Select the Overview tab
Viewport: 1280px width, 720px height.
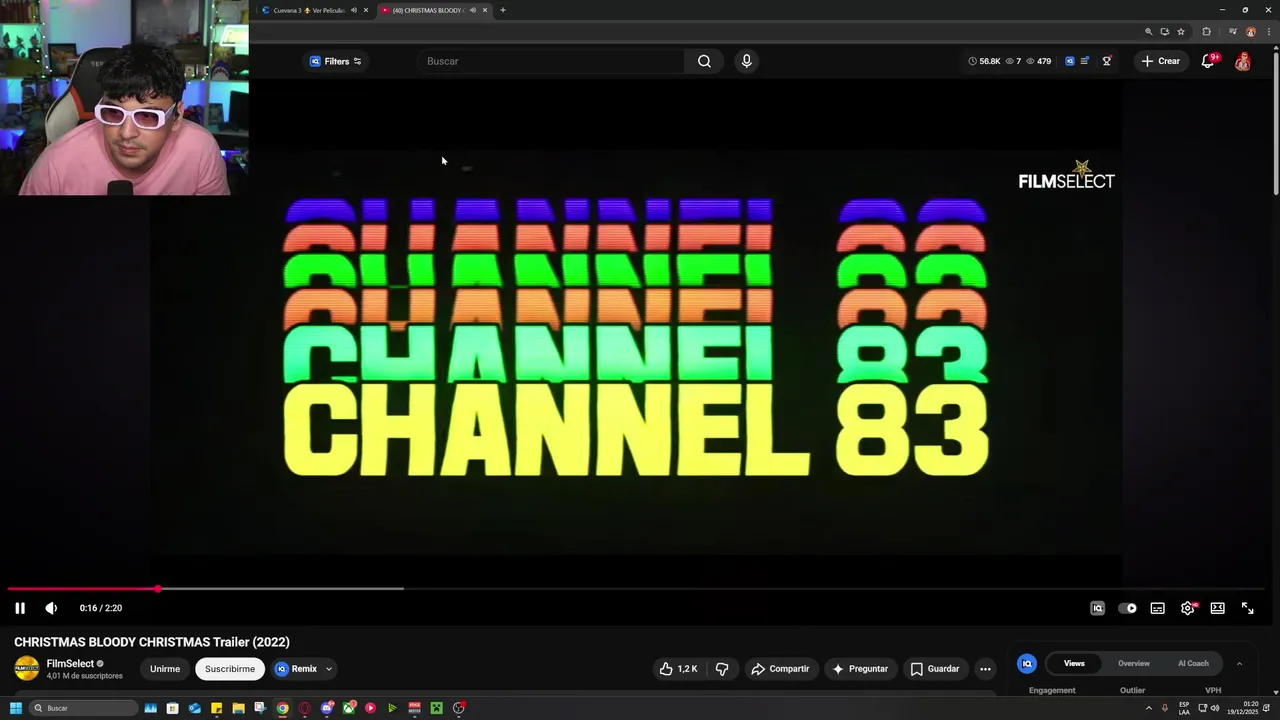pos(1134,663)
